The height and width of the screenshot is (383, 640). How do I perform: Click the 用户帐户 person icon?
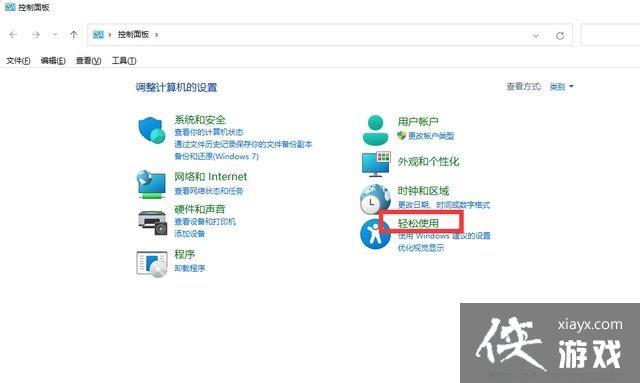coord(375,130)
